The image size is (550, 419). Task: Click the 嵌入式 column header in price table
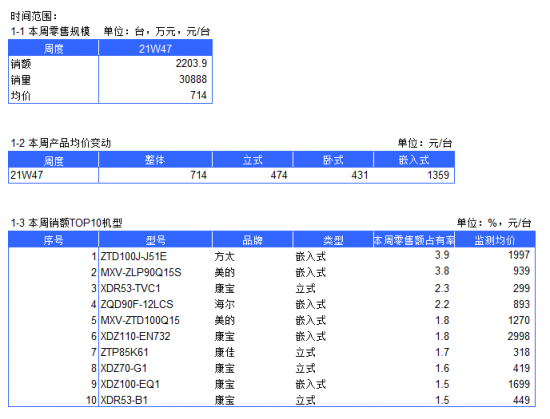(414, 160)
